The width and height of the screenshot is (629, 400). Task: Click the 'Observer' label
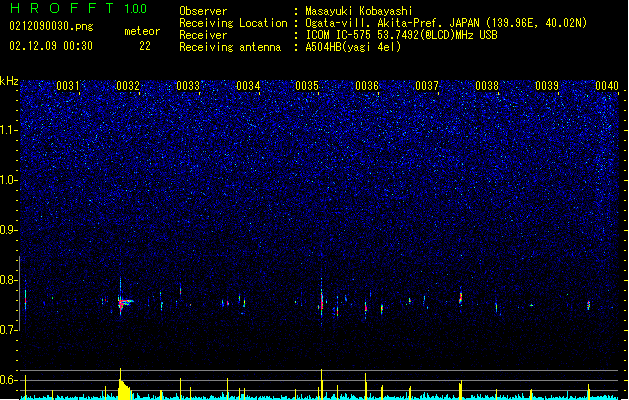point(203,11)
